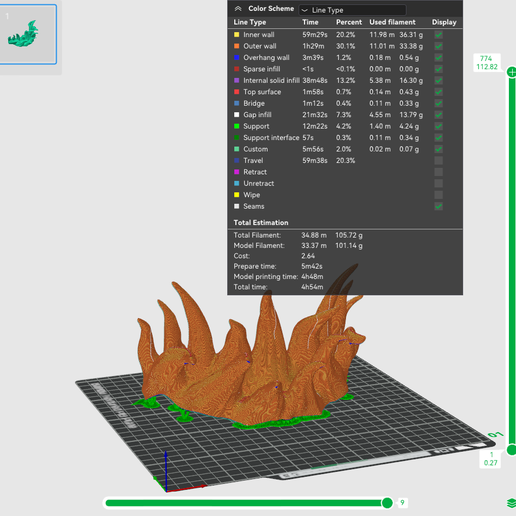Open the Line Type color scheme dropdown
Image resolution: width=516 pixels, height=516 pixels.
(352, 10)
